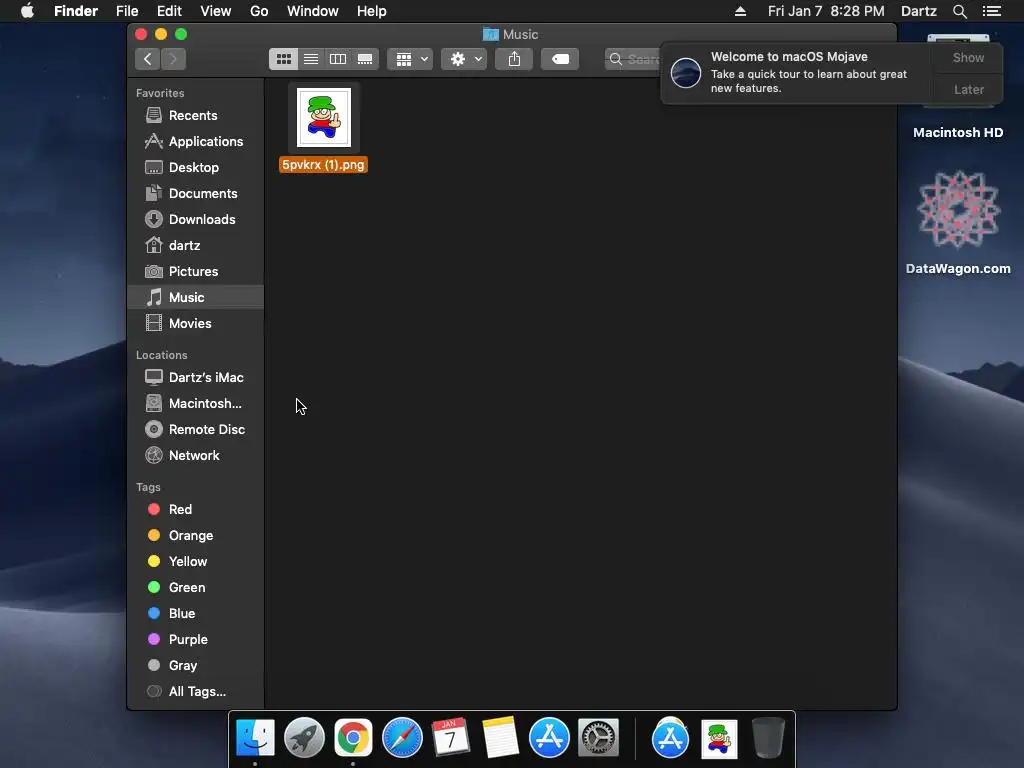Go back with the Finder back arrow
Screen dimensions: 1024x768
pyautogui.click(x=148, y=59)
